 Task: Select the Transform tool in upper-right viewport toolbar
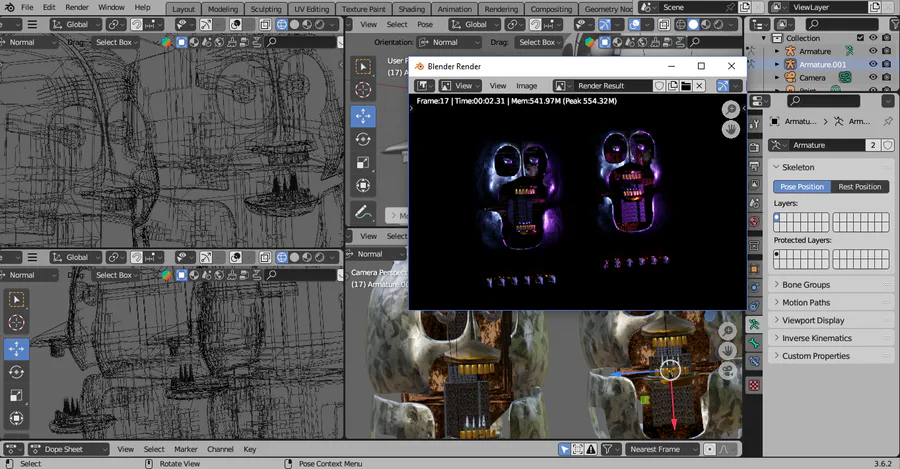tap(363, 185)
